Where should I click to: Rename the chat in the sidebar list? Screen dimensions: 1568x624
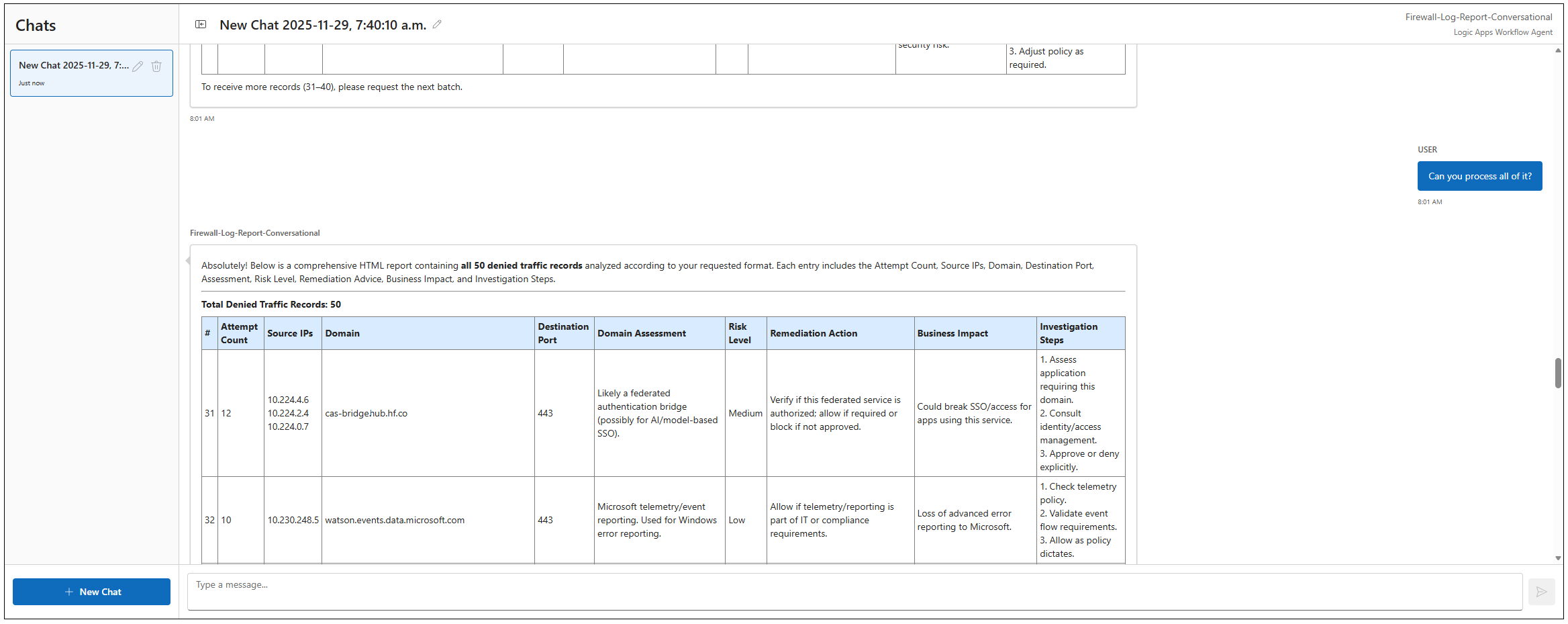coord(138,66)
